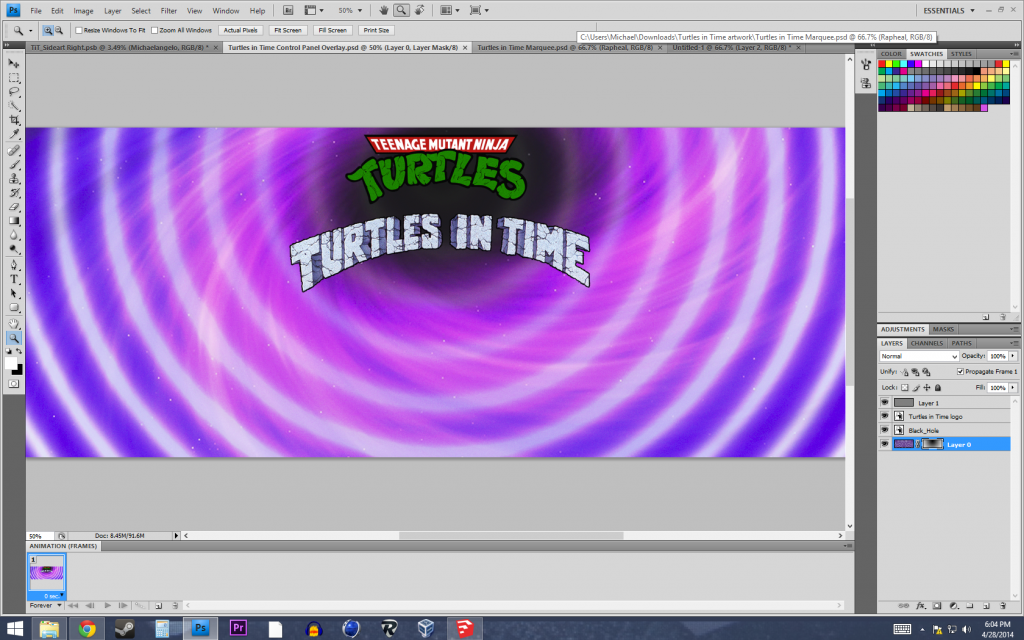
Task: Hide Layer 0 using its eye icon
Action: click(885, 444)
